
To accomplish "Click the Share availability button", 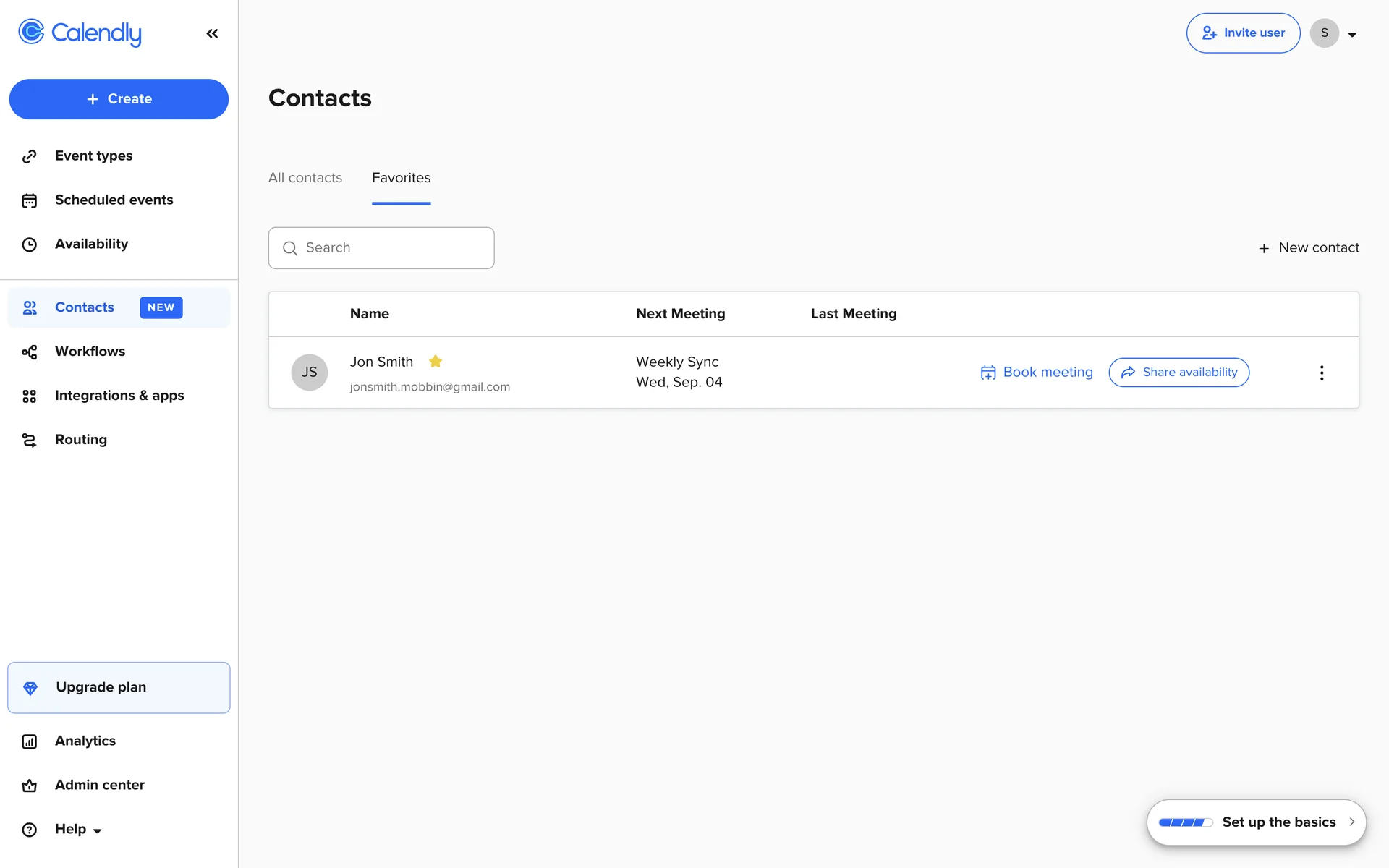I will 1178,373.
